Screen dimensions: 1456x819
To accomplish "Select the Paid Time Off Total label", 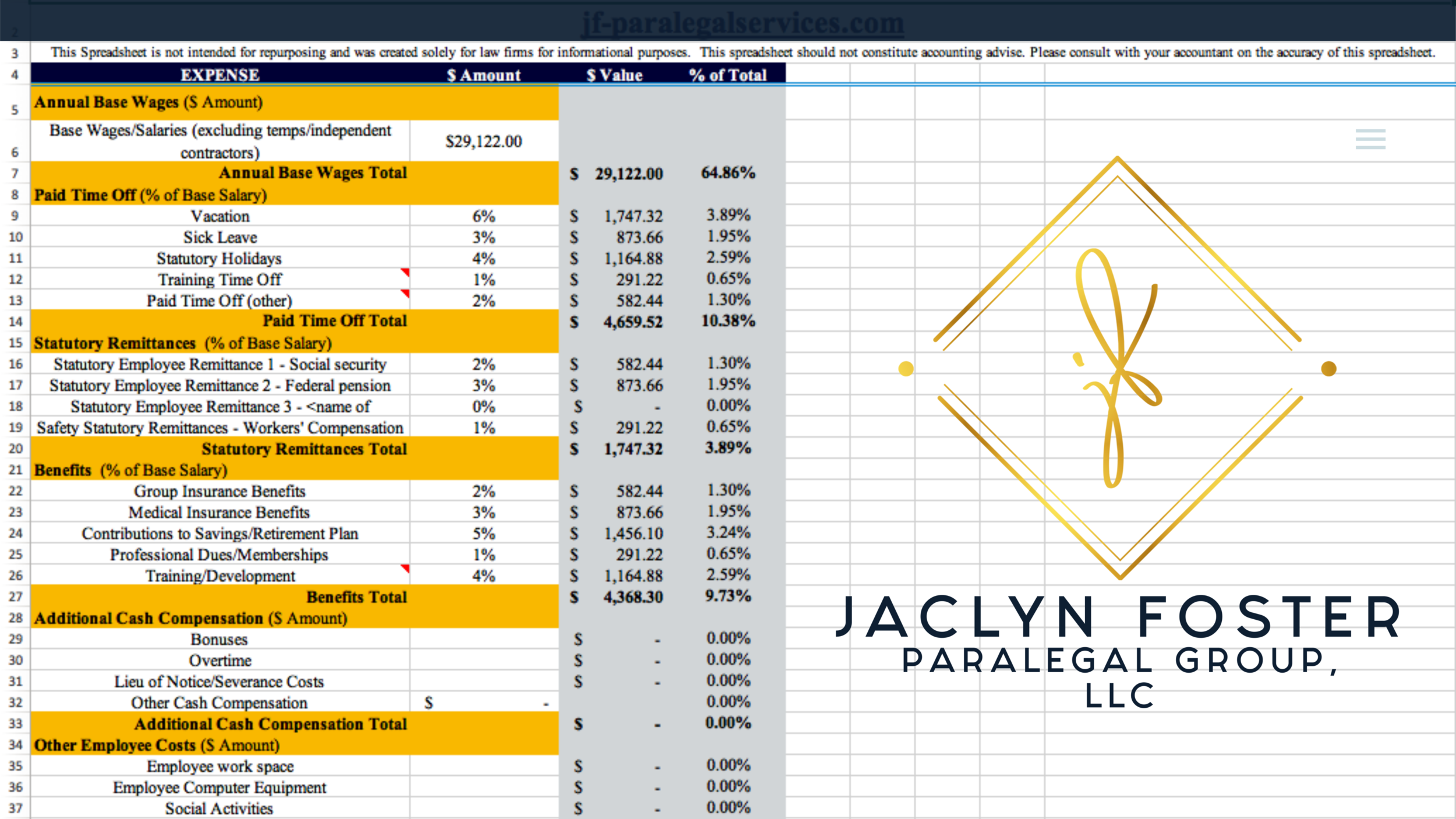I will [x=335, y=320].
